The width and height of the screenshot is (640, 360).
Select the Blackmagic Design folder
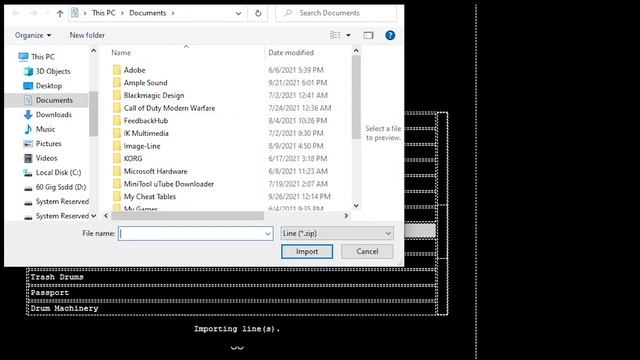point(154,96)
